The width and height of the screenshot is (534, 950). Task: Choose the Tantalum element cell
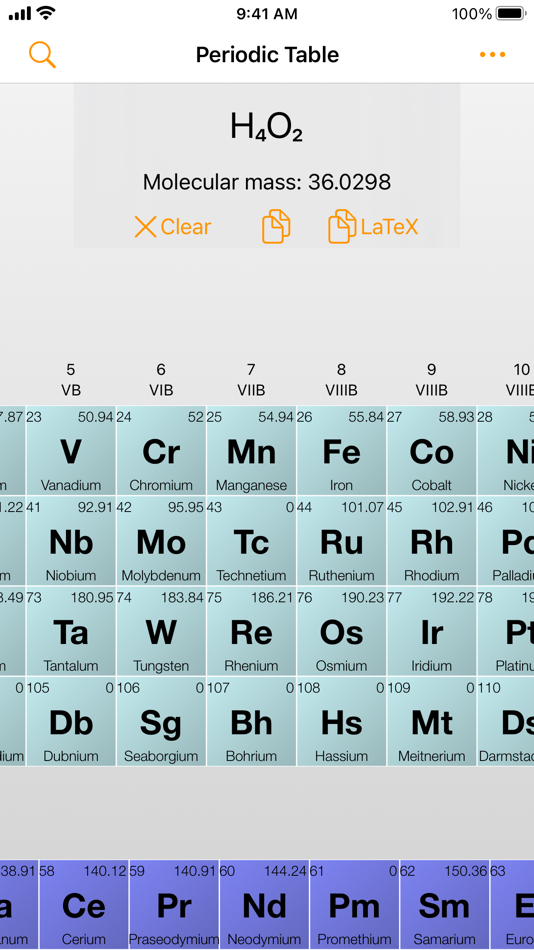coord(71,631)
